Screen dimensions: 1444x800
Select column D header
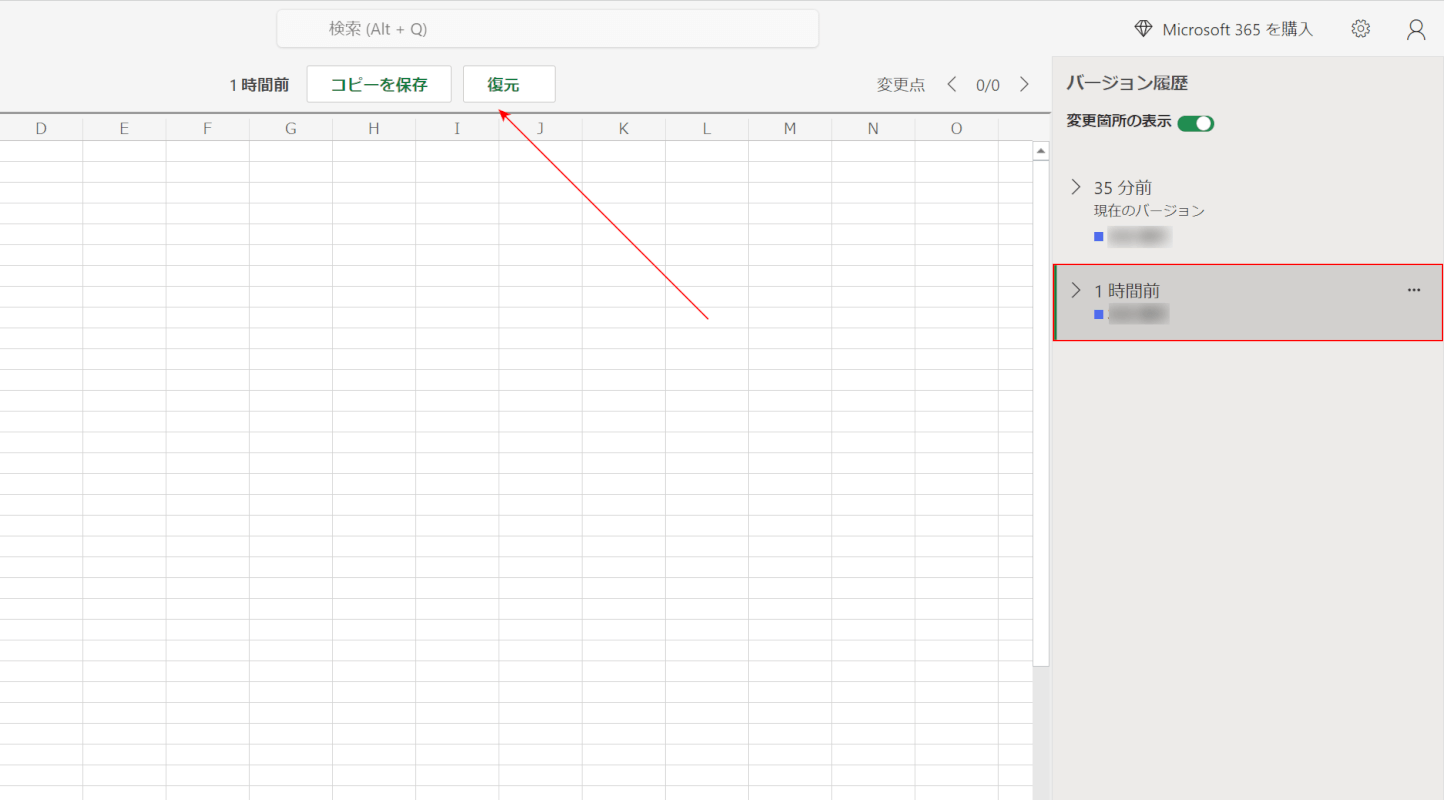tap(41, 128)
